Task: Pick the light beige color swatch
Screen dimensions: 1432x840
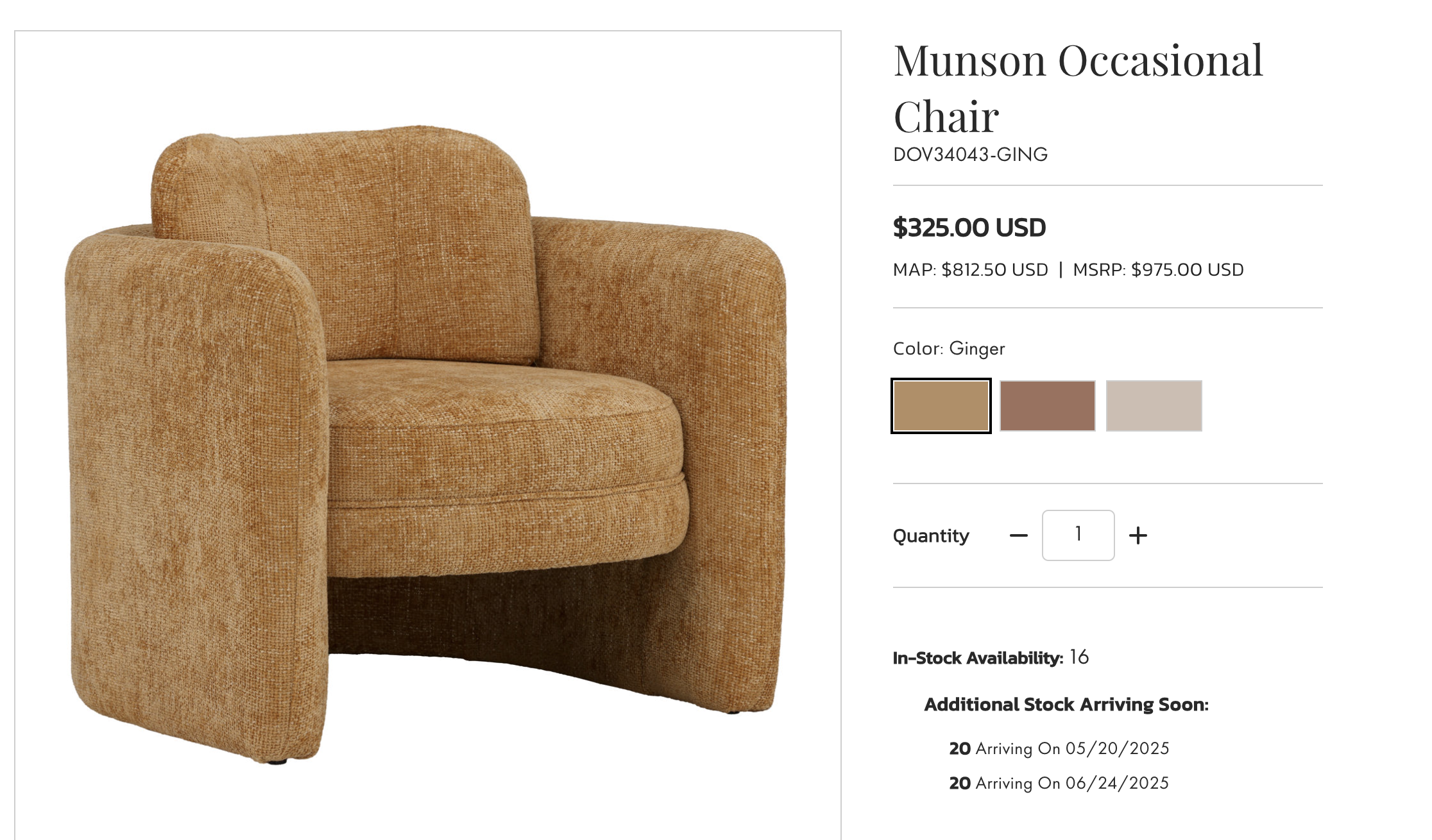Action: [1154, 406]
